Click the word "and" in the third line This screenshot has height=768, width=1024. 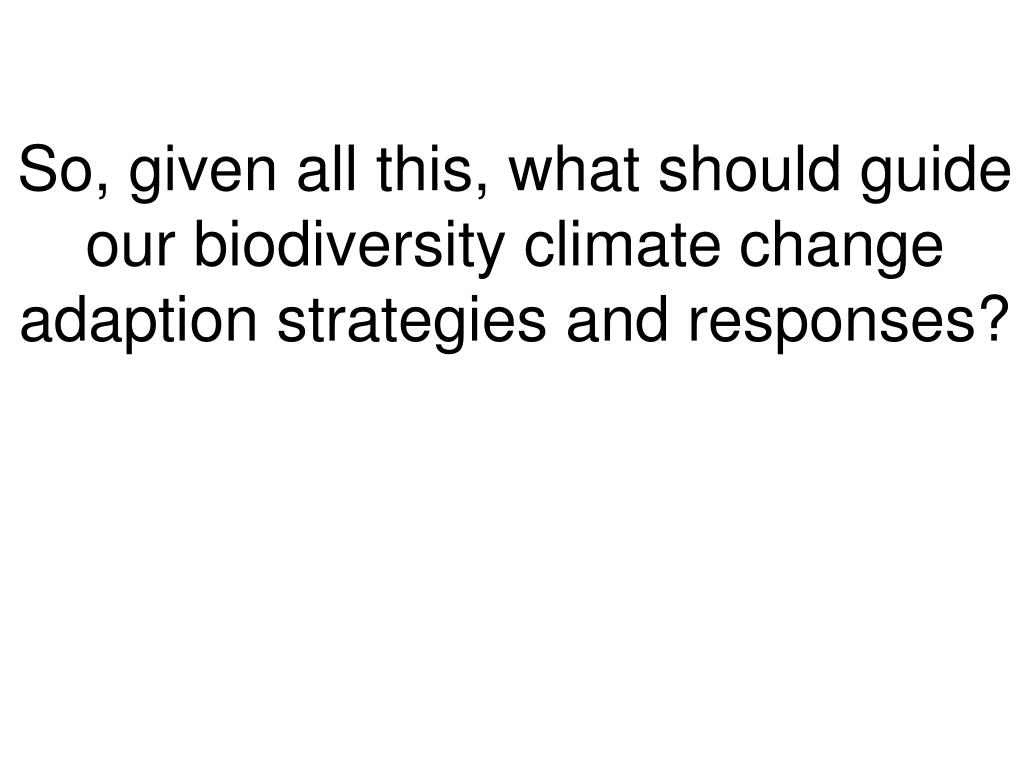pyautogui.click(x=617, y=318)
